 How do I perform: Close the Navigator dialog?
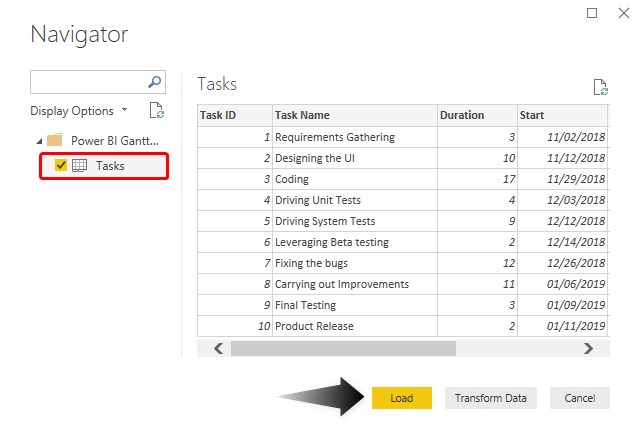tap(623, 13)
